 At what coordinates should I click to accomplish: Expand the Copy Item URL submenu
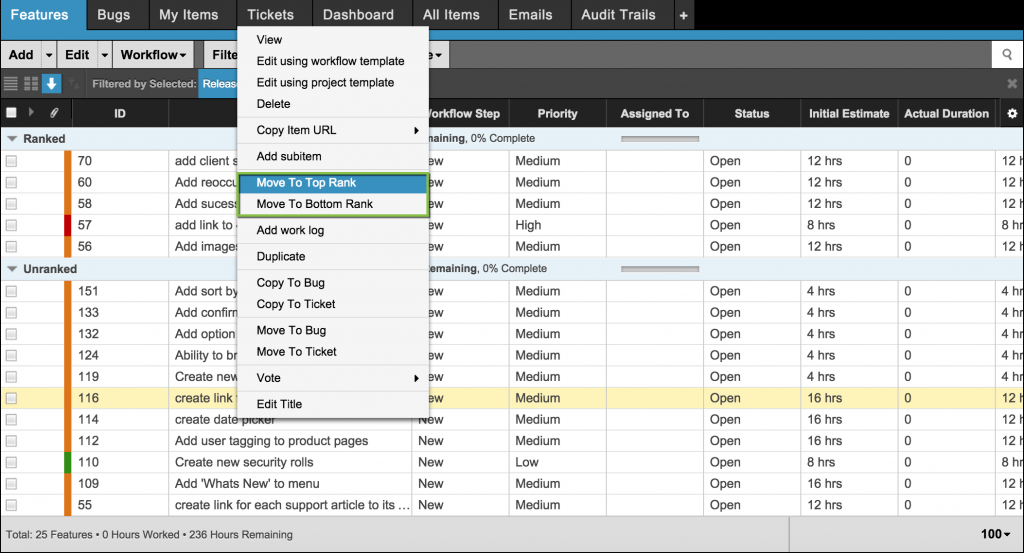pos(332,130)
